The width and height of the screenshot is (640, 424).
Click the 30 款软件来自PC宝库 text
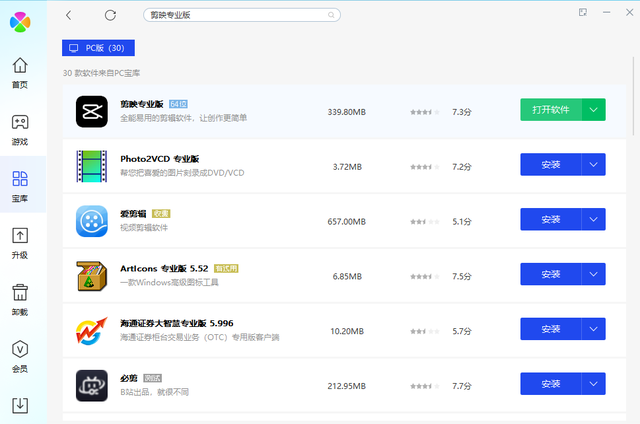point(101,73)
